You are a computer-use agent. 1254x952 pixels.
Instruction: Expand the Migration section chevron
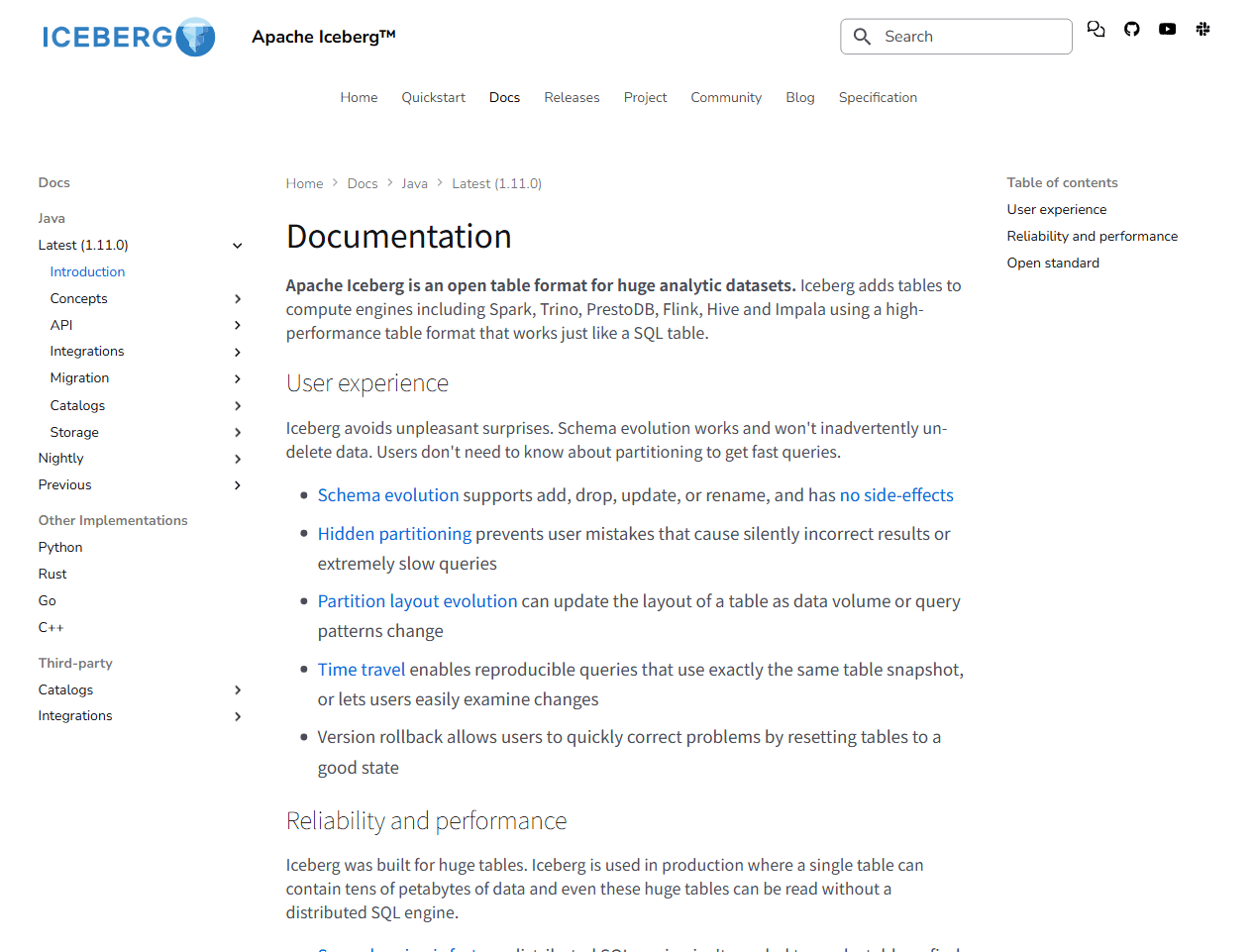click(x=238, y=378)
